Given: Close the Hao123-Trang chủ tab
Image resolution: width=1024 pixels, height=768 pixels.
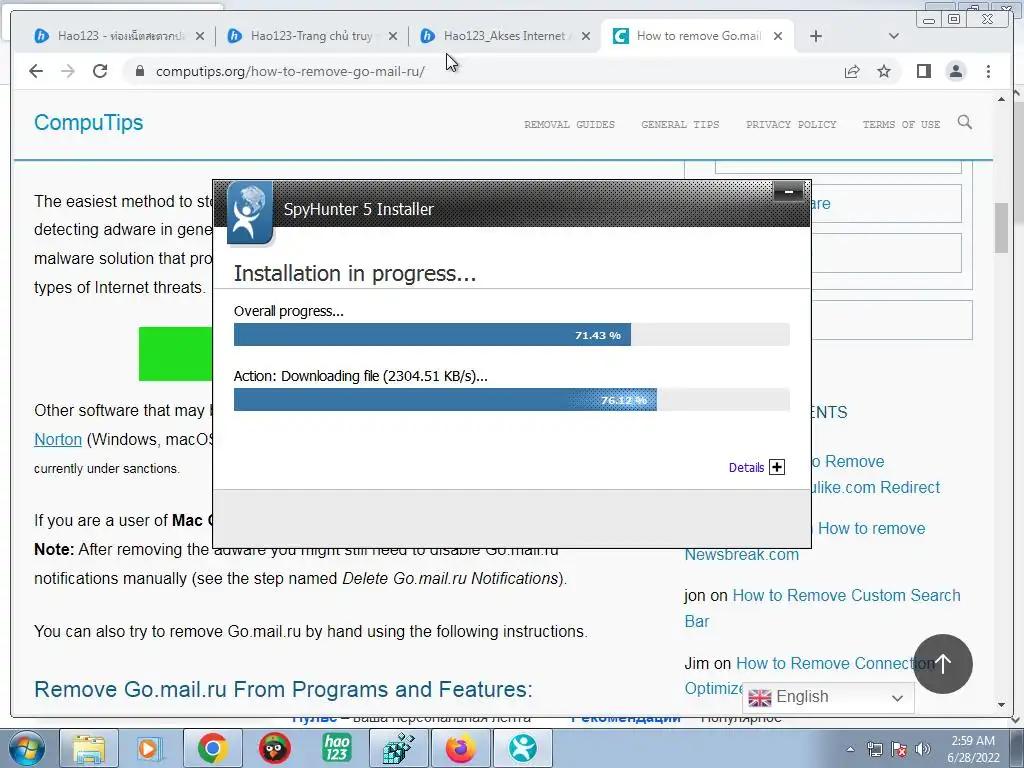Looking at the screenshot, I should 393,37.
